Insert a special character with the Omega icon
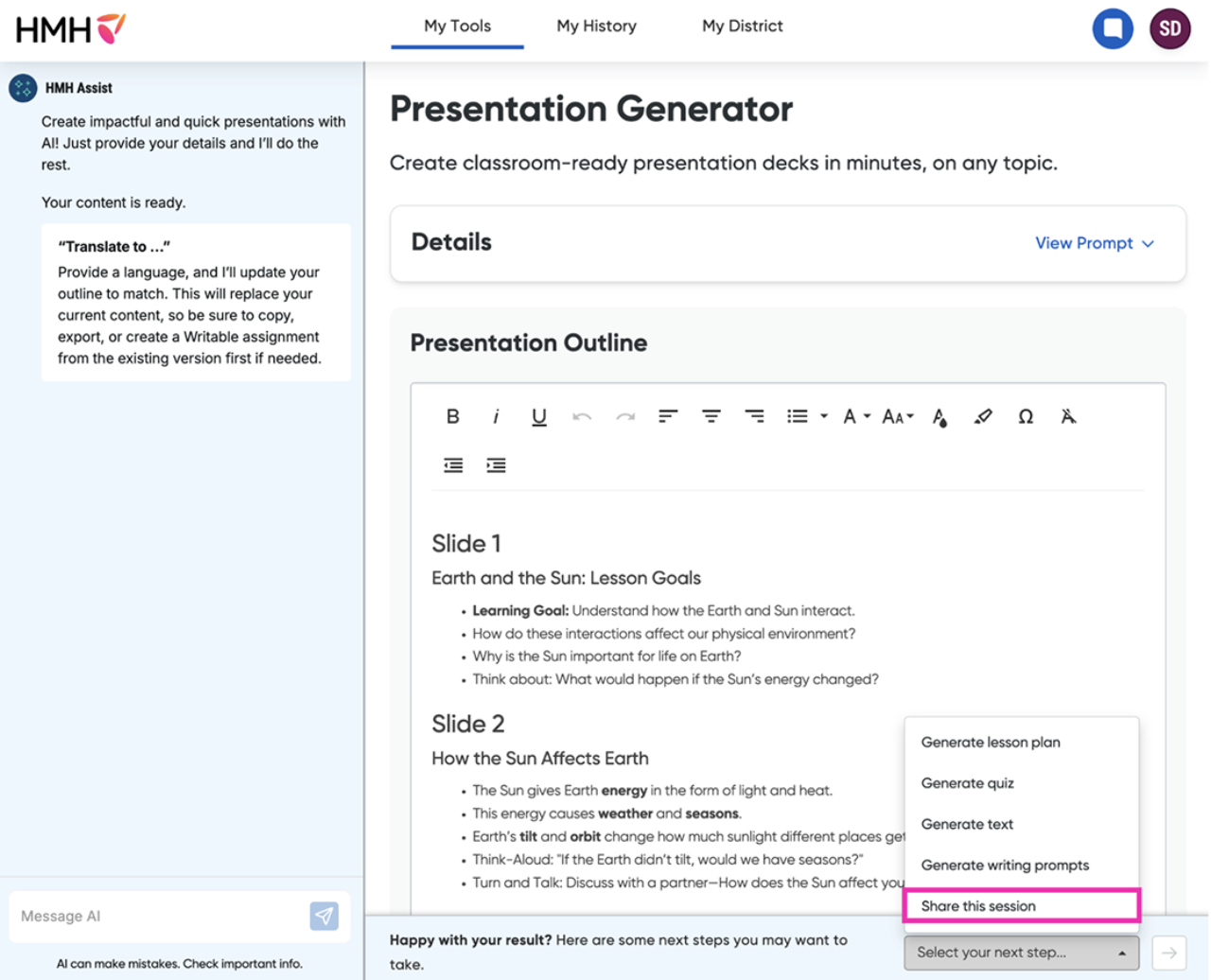 pos(1026,417)
